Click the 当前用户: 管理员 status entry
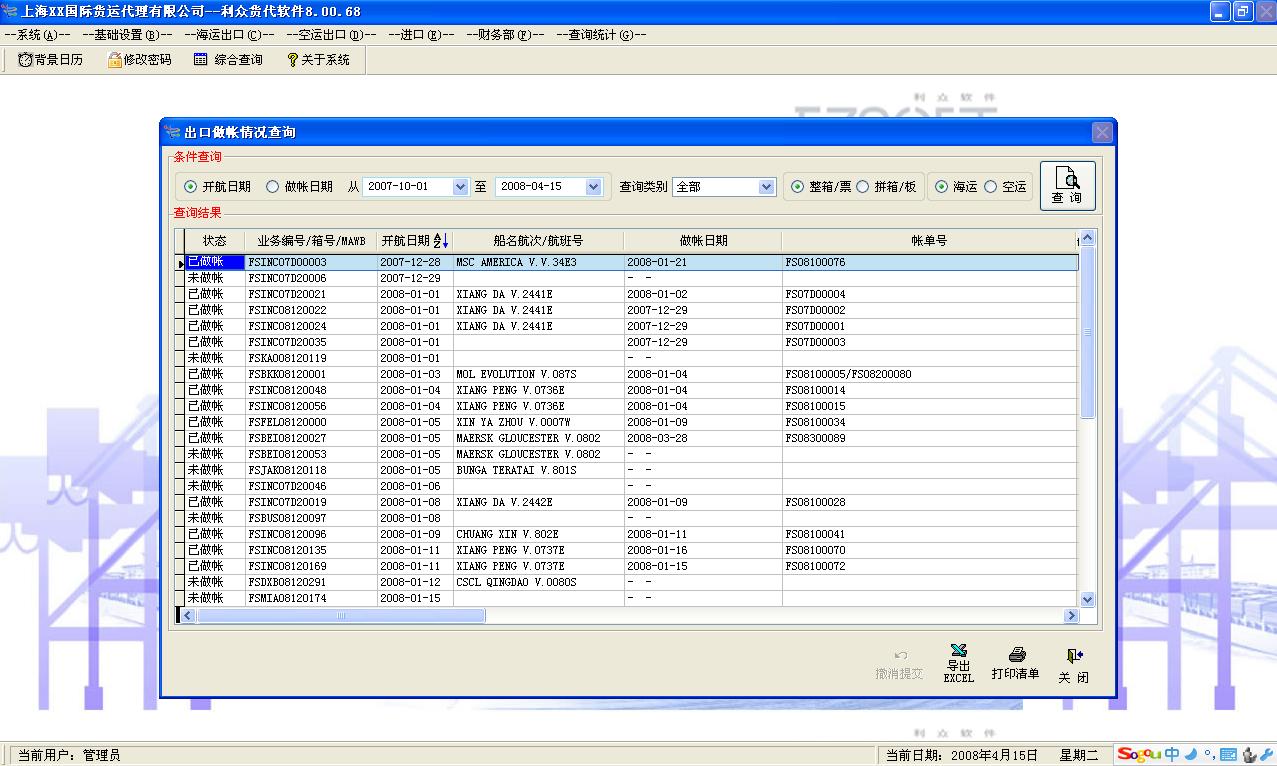This screenshot has height=766, width=1277. coord(69,755)
